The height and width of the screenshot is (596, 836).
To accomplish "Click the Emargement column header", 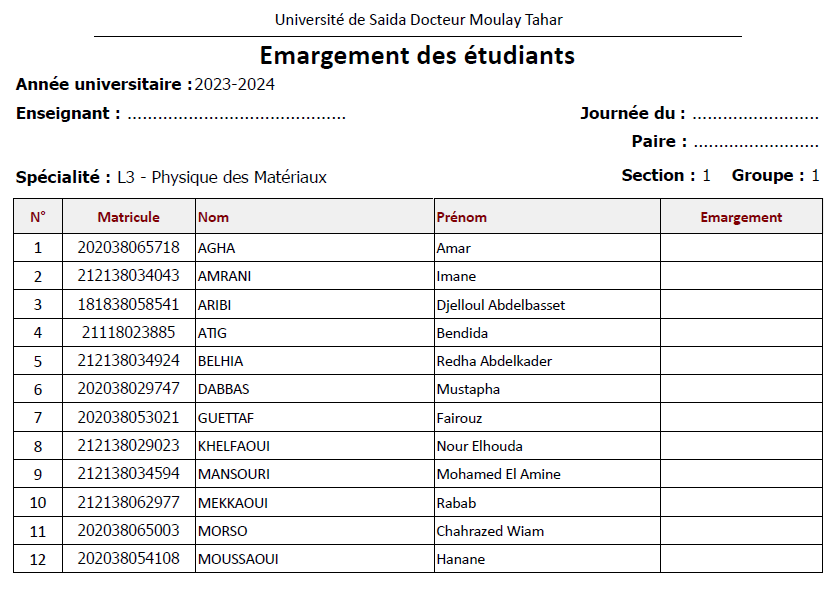I will point(741,217).
